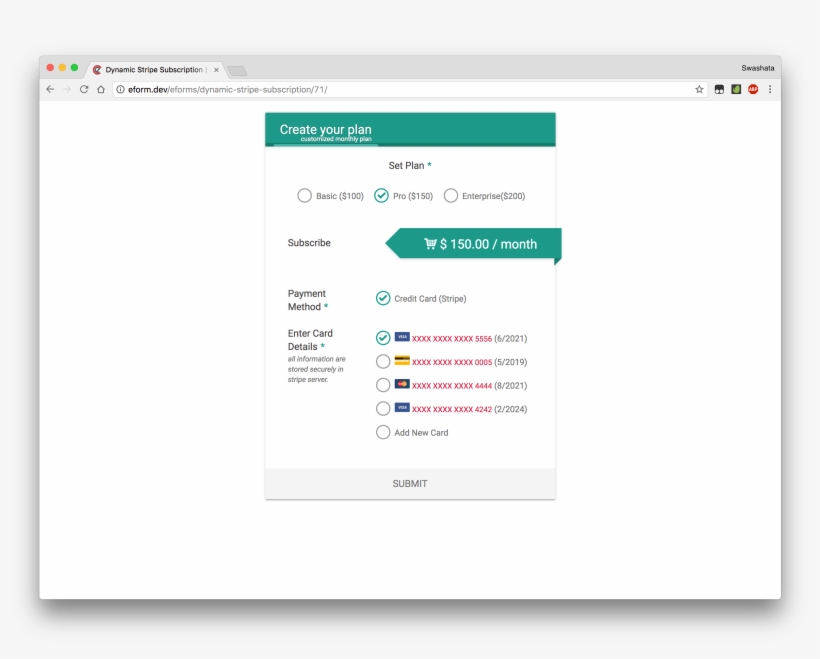Select the Basic ($100) plan

pos(304,196)
